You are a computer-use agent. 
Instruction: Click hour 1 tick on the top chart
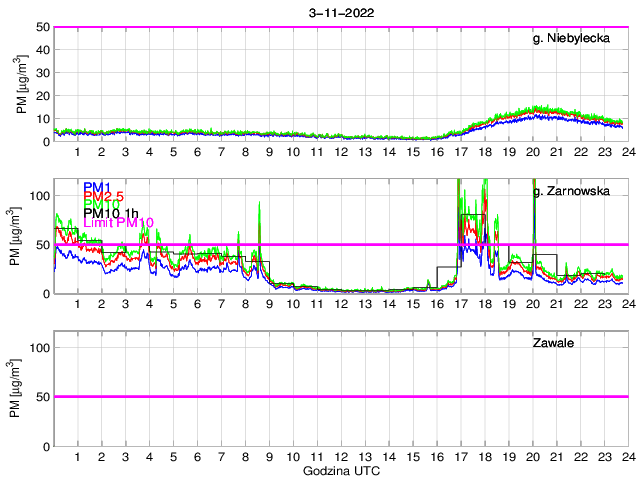pos(78,151)
